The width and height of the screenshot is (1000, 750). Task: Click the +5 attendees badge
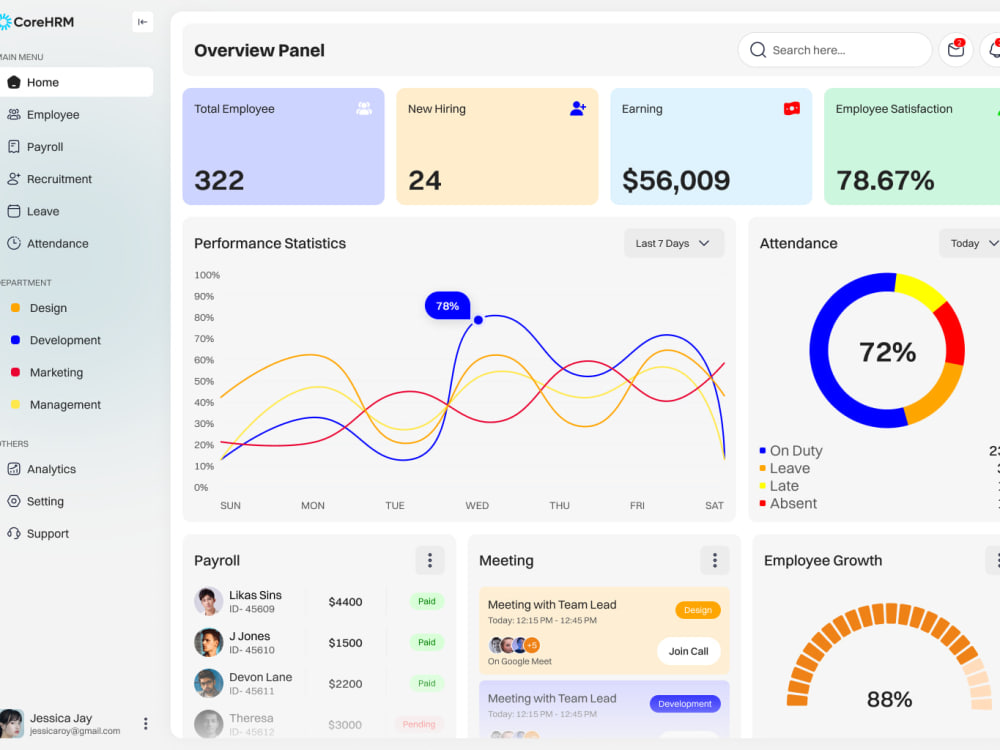tap(532, 645)
